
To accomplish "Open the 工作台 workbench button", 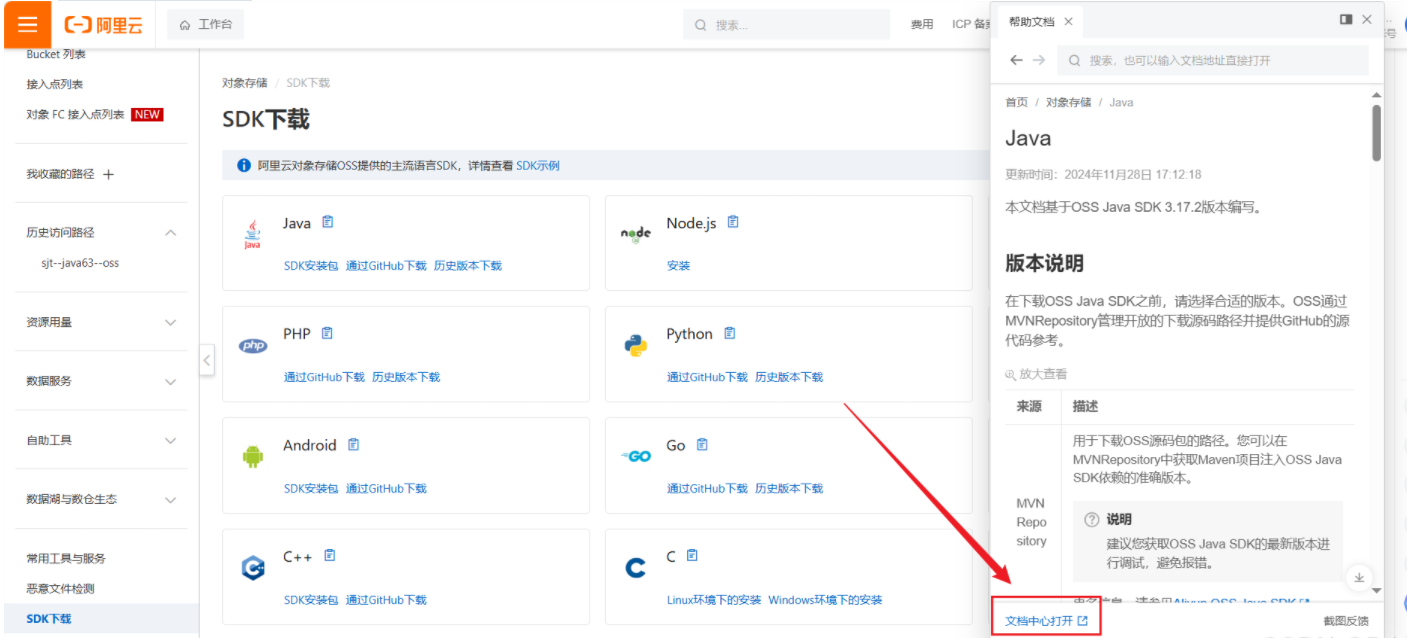I will (x=205, y=24).
